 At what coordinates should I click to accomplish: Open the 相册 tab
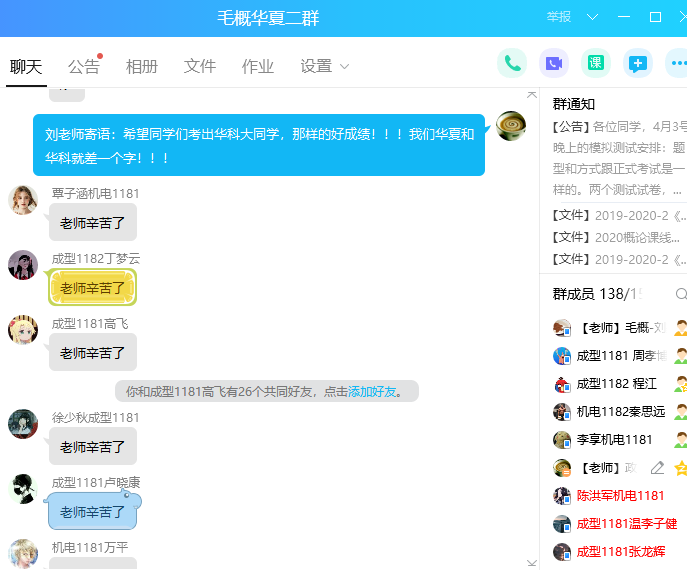(142, 67)
